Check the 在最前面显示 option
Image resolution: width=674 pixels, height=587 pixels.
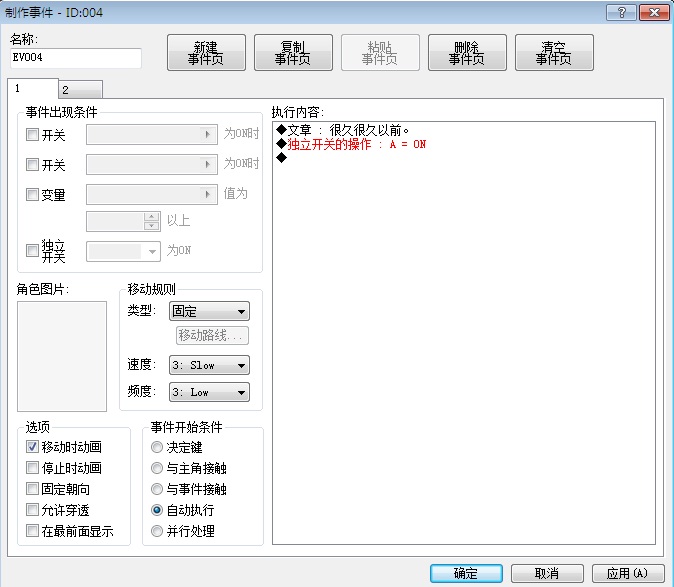click(32, 531)
